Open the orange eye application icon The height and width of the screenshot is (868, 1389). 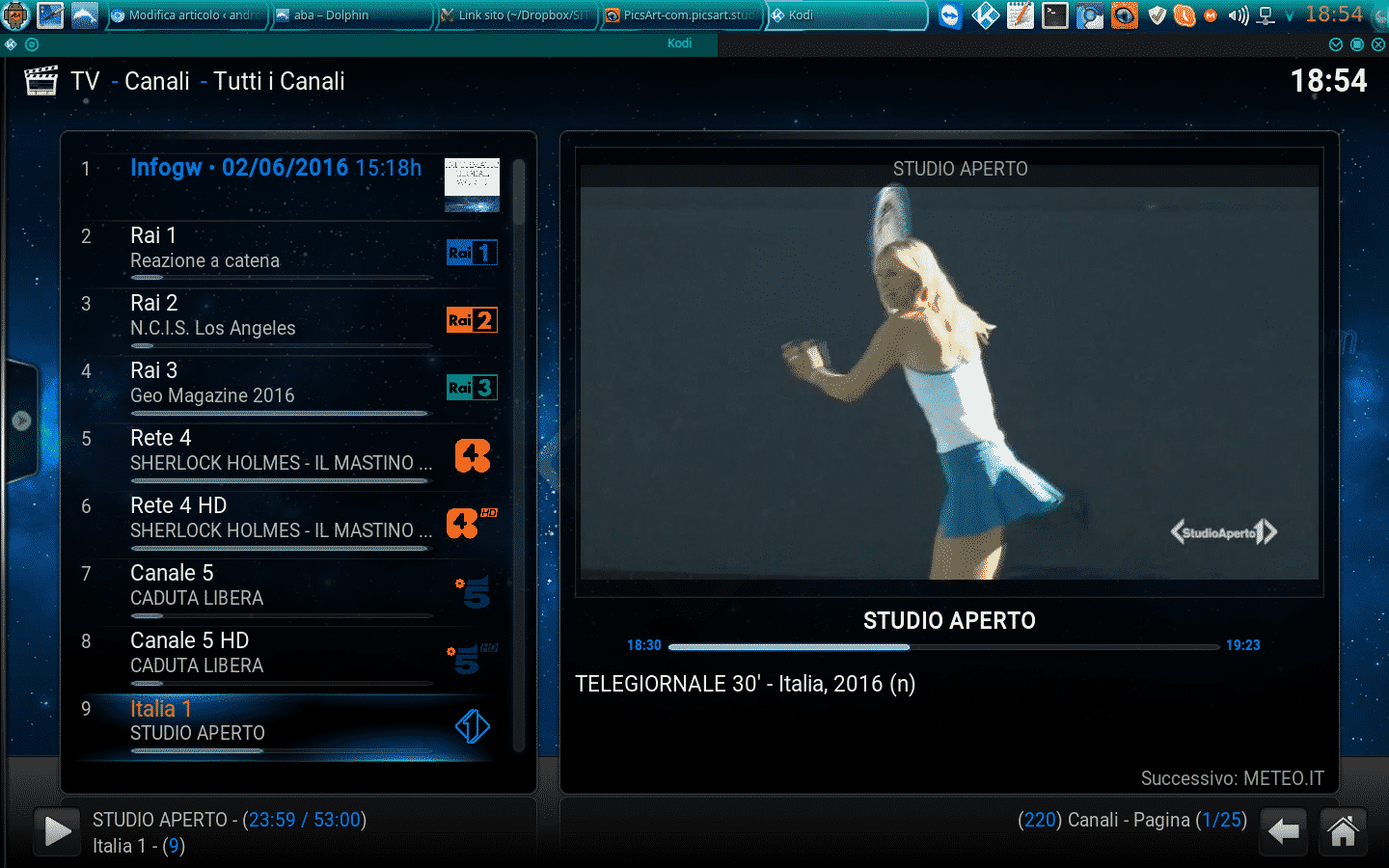1124,15
